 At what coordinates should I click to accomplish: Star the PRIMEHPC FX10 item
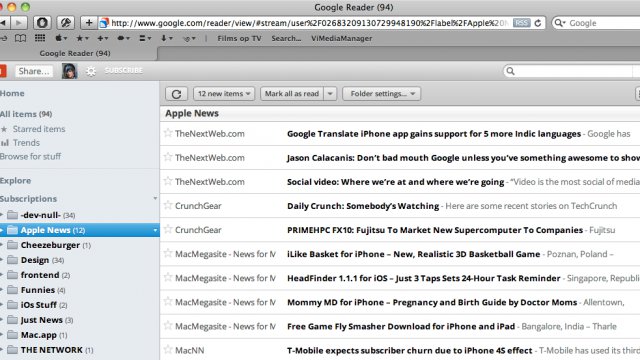(168, 229)
